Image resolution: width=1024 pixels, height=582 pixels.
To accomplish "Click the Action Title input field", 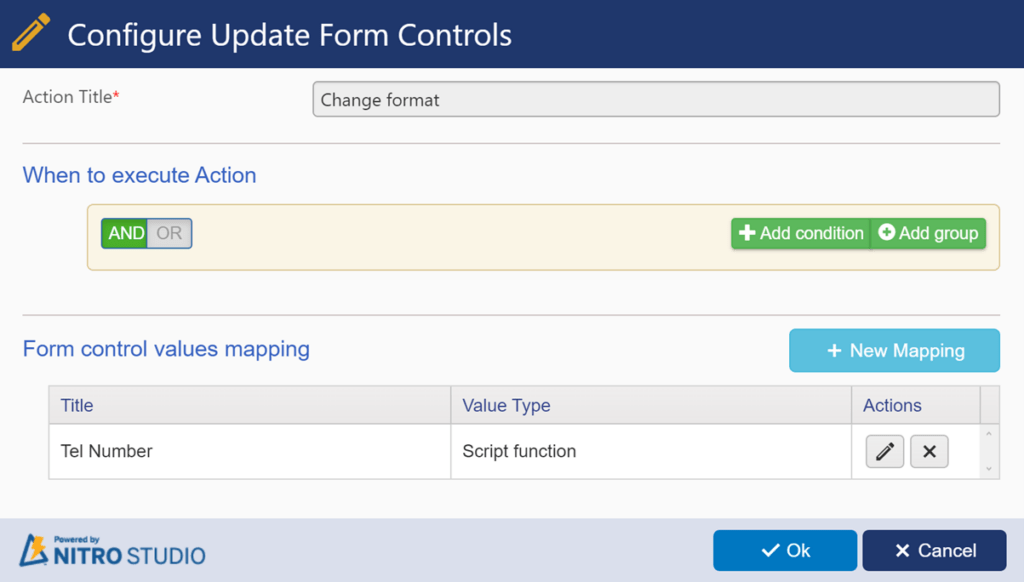I will [656, 99].
